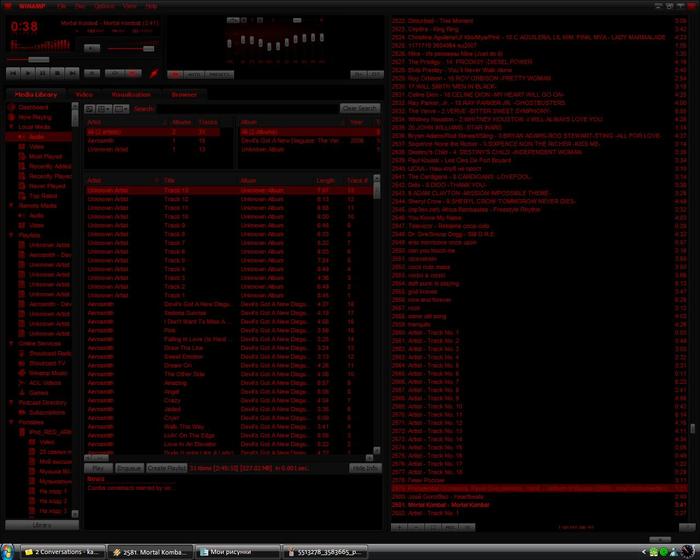Click the Previous track button

pos(13,73)
